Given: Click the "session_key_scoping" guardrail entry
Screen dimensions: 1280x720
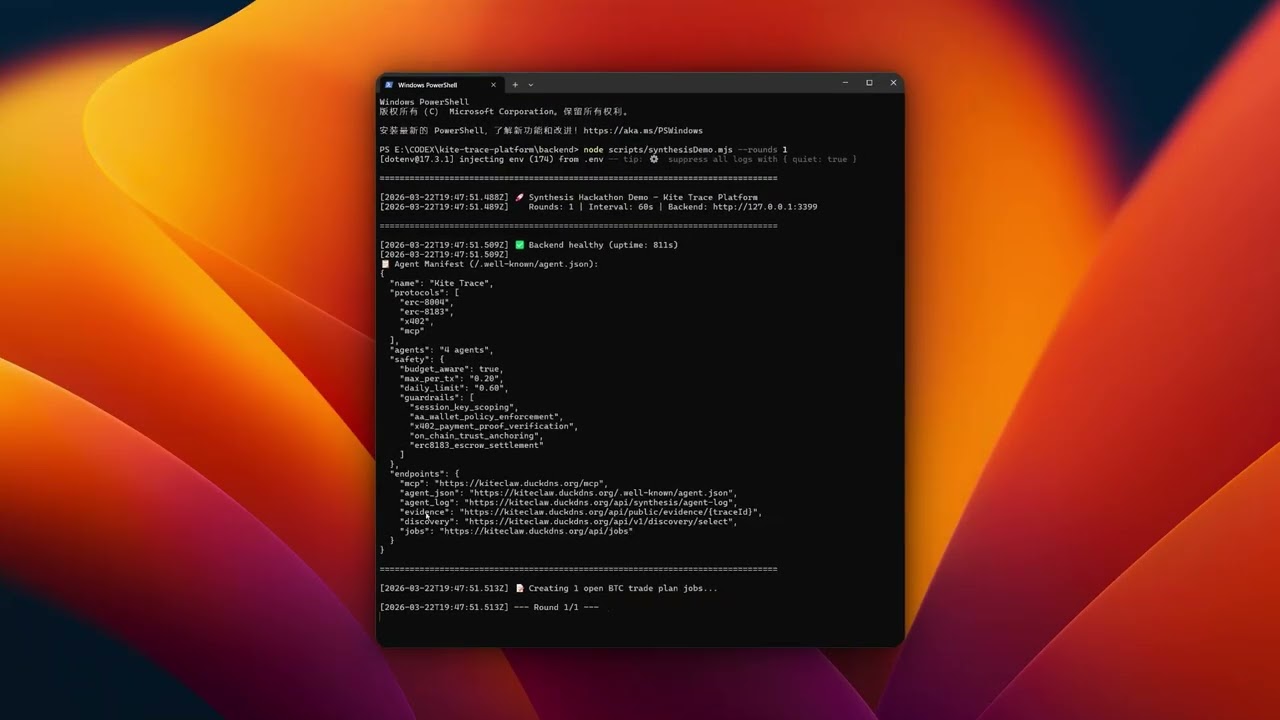Looking at the screenshot, I should (464, 407).
